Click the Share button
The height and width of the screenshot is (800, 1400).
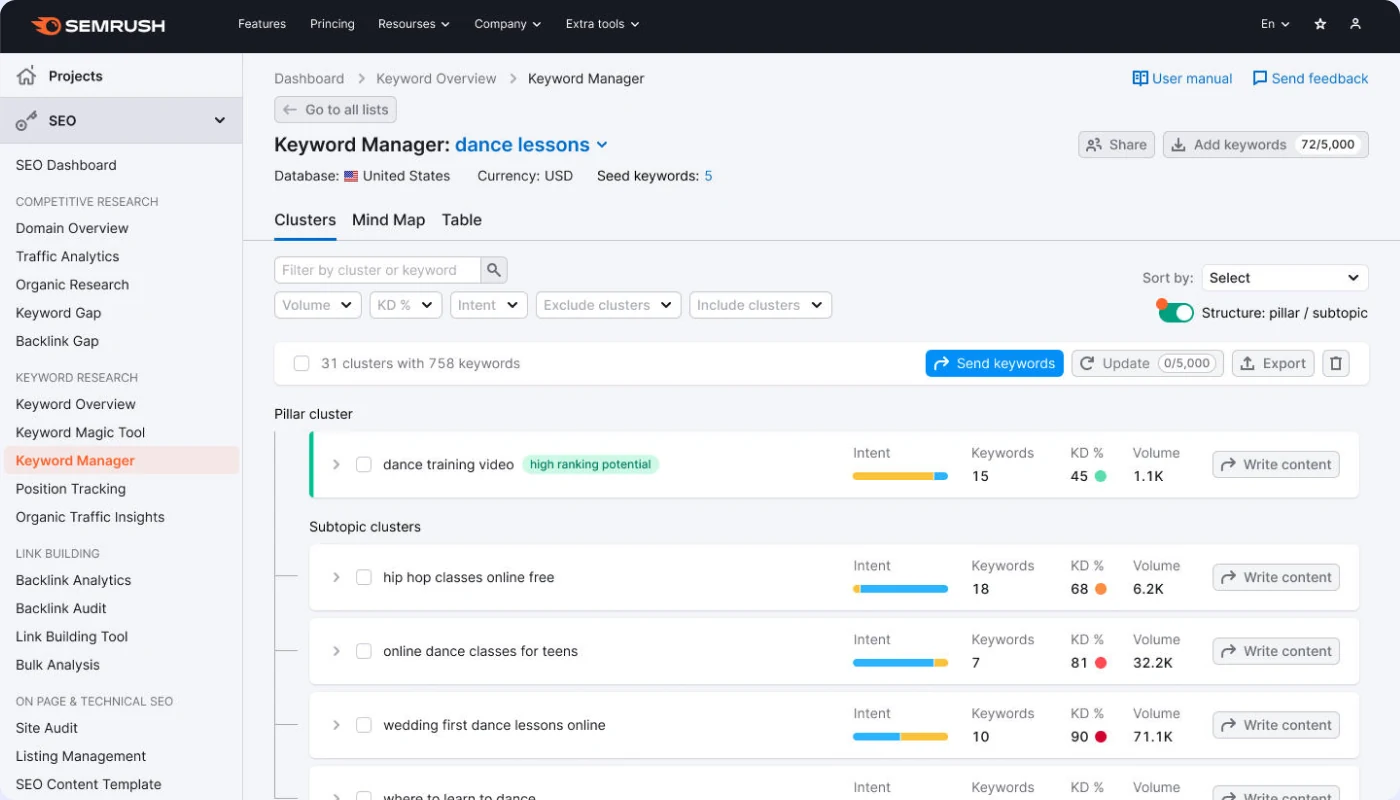[x=1117, y=145]
